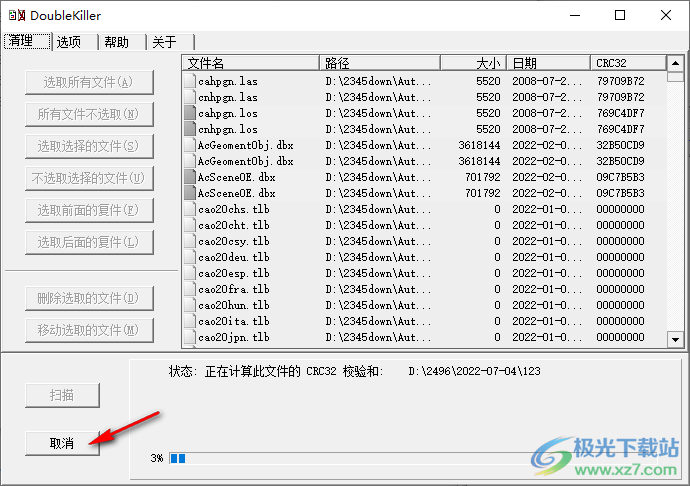The width and height of the screenshot is (690, 486).
Task: Check the box beside cao20csy.tlb
Action: 190,241
